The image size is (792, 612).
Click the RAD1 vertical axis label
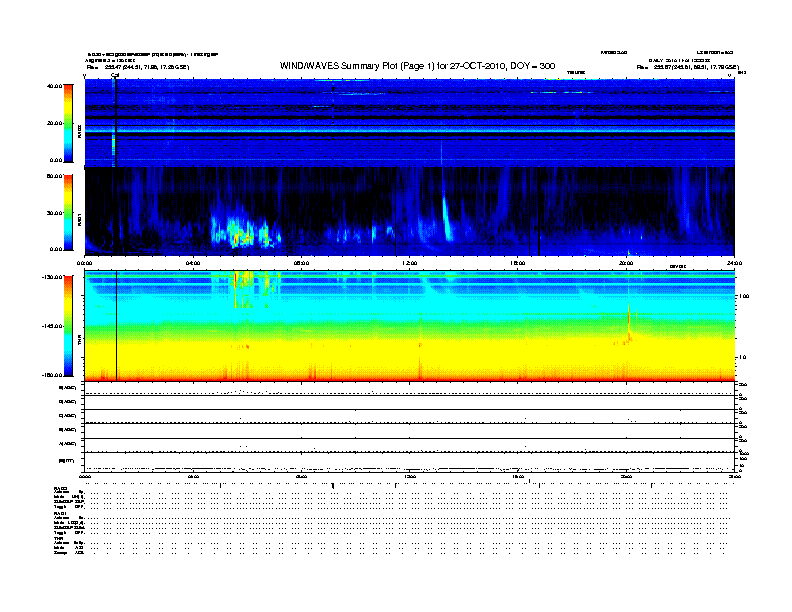[79, 219]
